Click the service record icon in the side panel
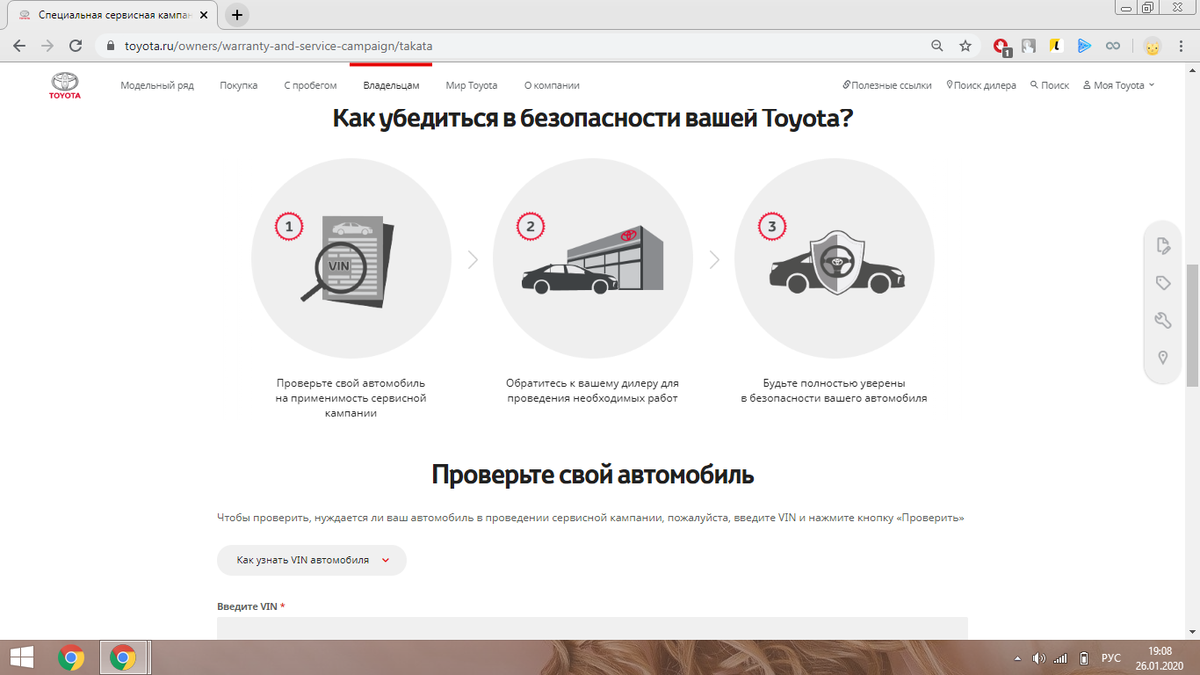1200x675 pixels. tap(1162, 243)
